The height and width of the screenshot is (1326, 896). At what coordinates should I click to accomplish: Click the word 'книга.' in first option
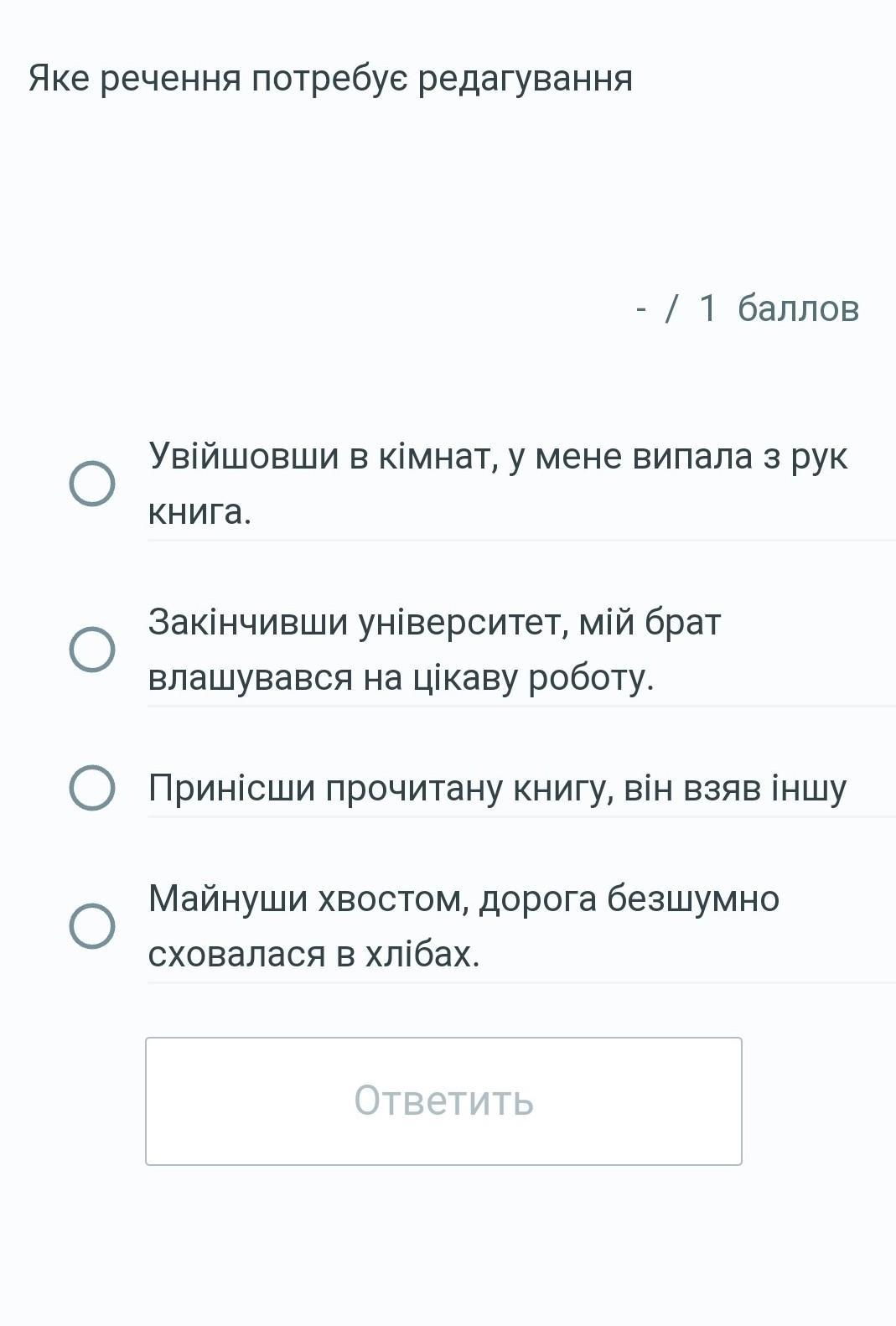point(199,511)
